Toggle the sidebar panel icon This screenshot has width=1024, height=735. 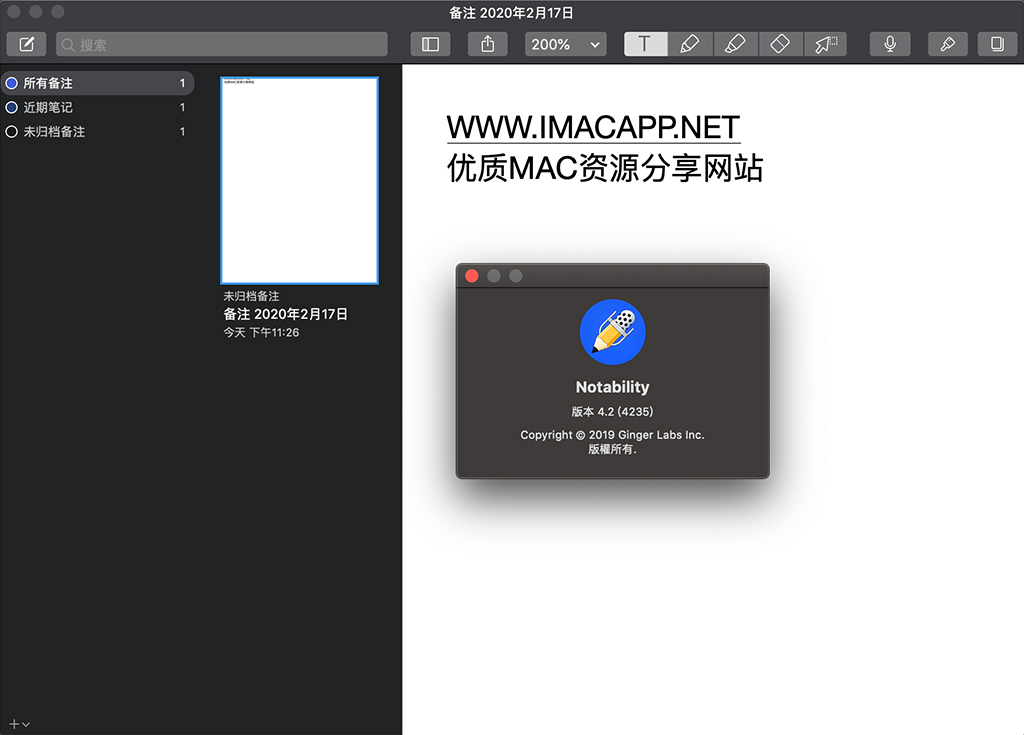pyautogui.click(x=430, y=44)
